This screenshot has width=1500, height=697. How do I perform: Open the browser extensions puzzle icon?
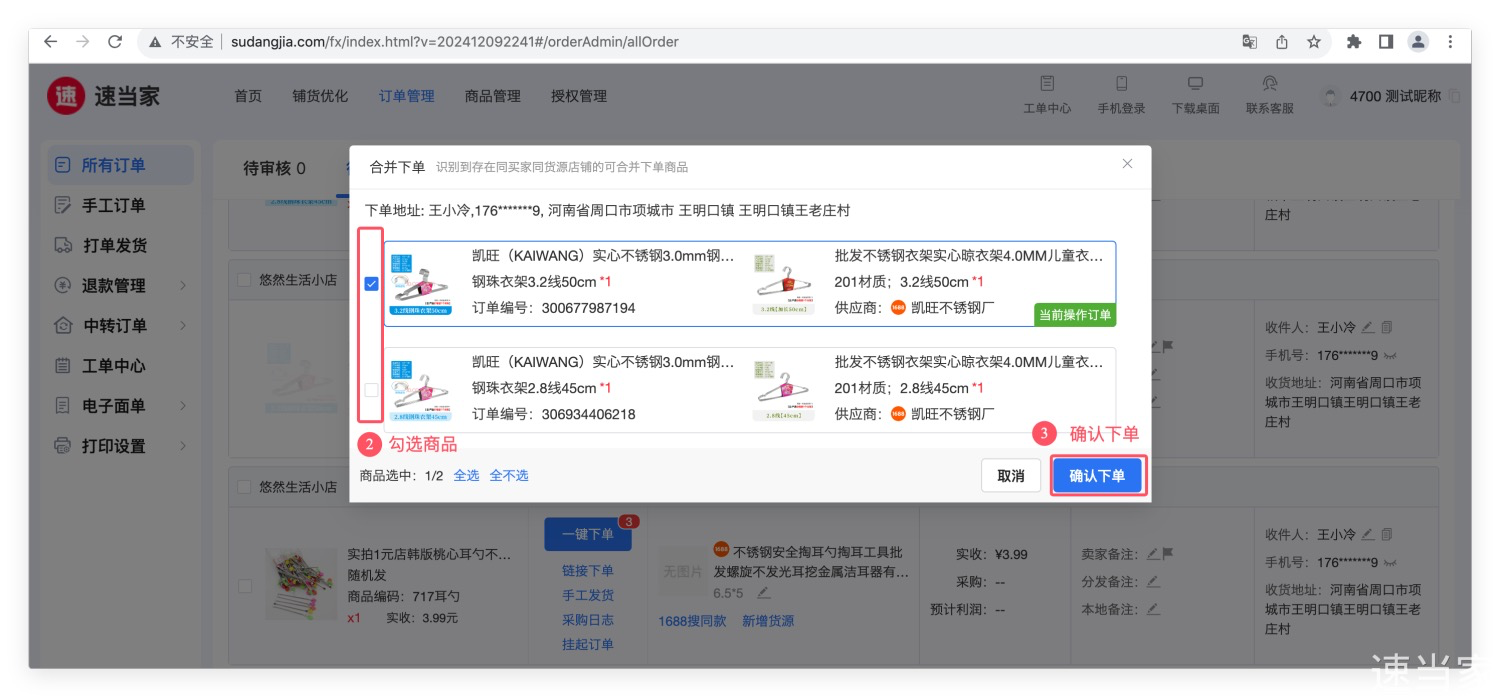(1354, 42)
